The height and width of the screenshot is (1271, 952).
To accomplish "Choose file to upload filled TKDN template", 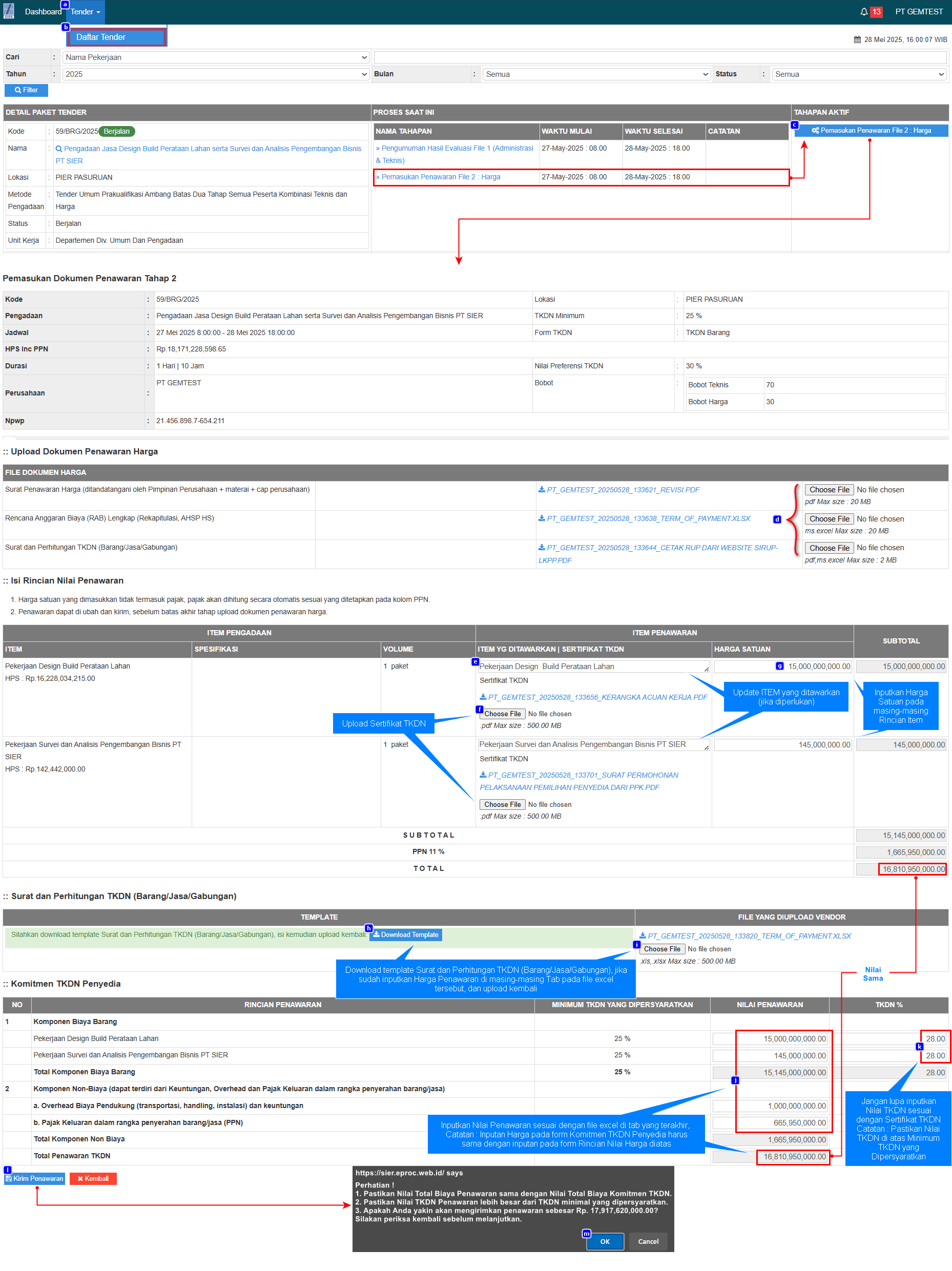I will pyautogui.click(x=663, y=949).
